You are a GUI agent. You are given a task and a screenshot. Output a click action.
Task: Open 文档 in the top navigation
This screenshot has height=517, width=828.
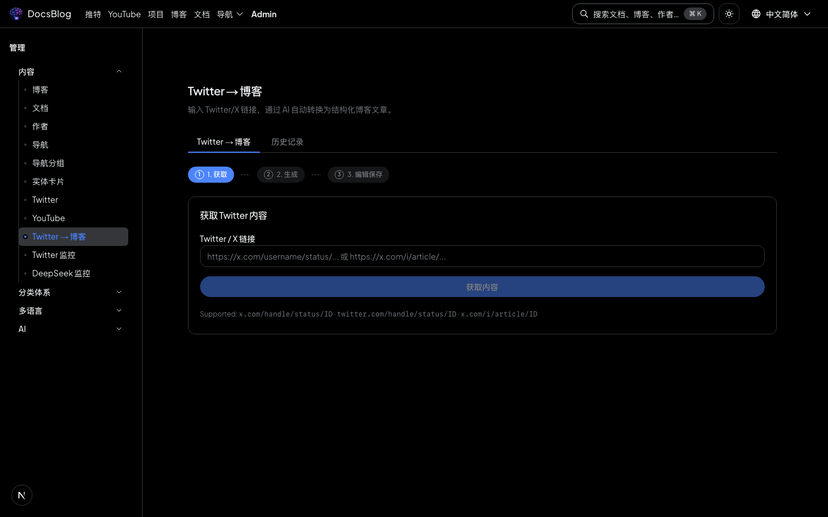[x=202, y=14]
